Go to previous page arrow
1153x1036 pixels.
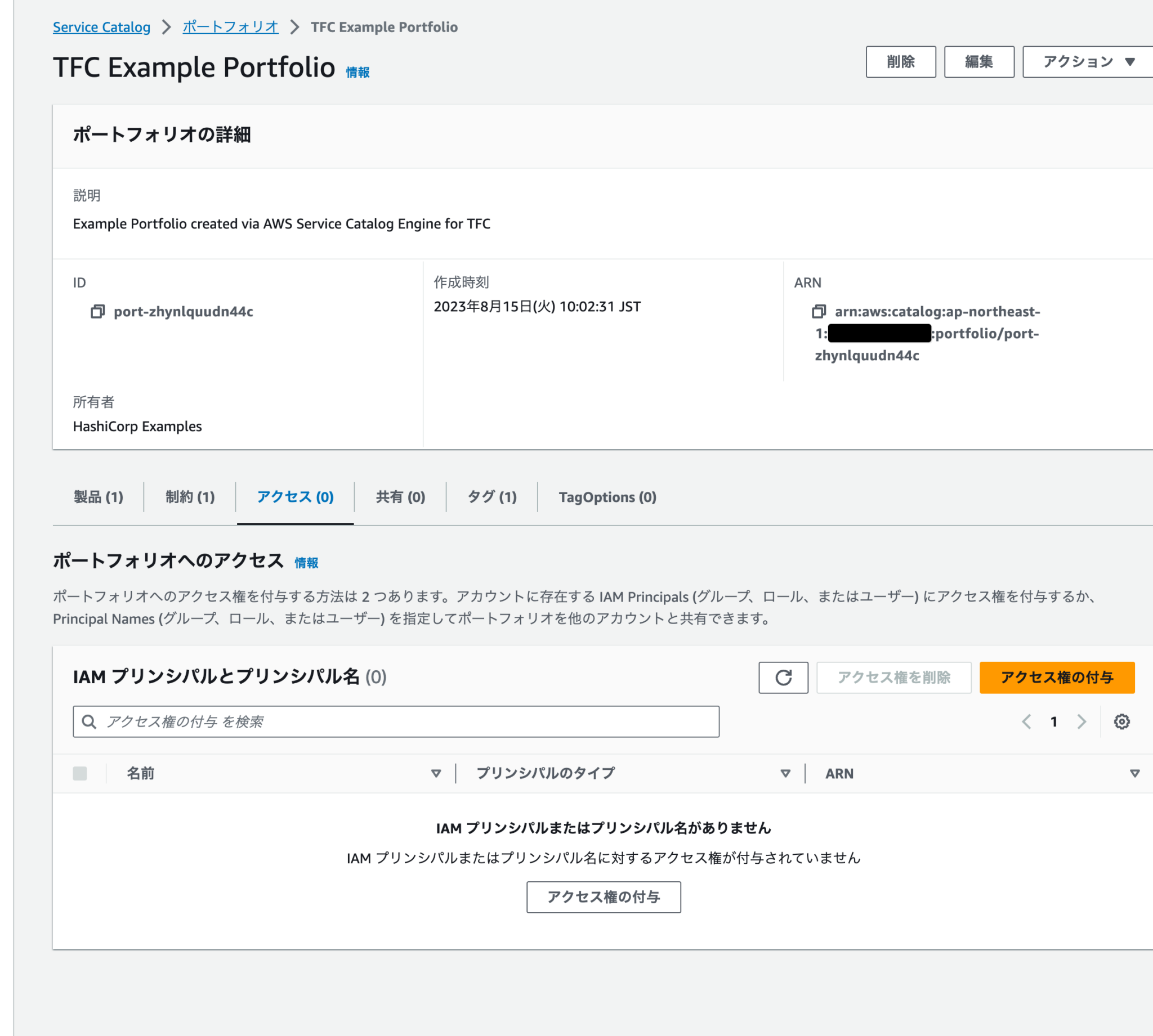(x=1026, y=722)
